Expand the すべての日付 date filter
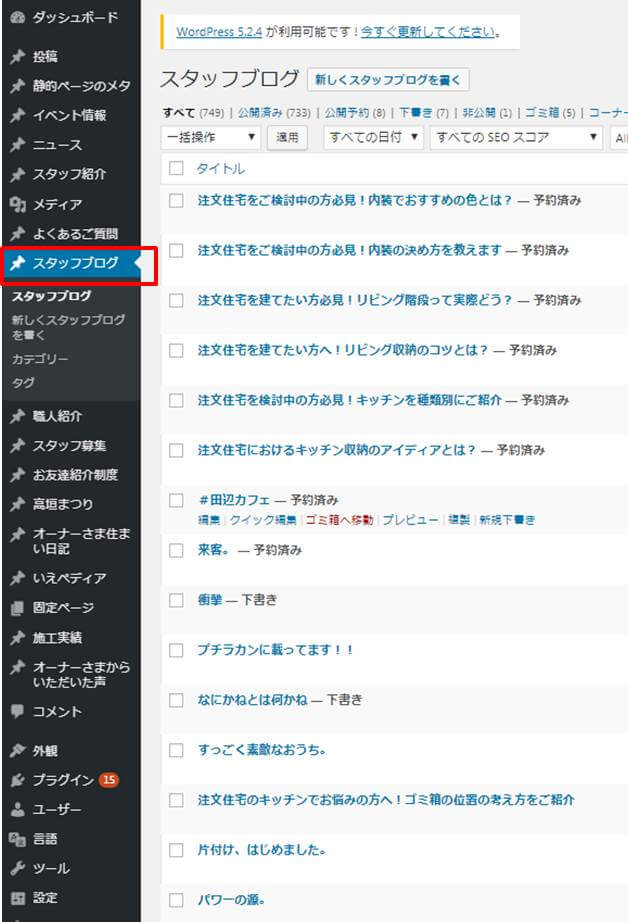Viewport: 628px width, 922px height. click(374, 137)
